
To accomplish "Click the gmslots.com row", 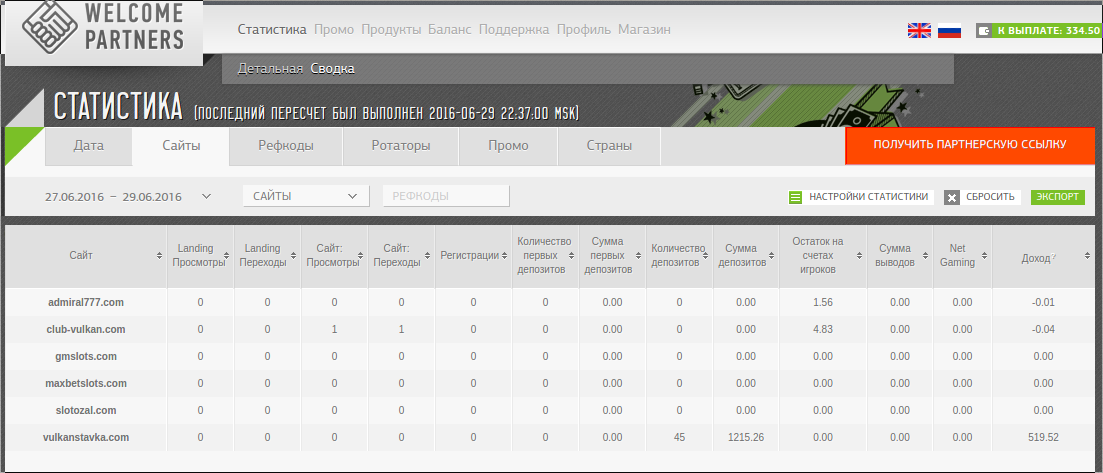I will (x=551, y=356).
